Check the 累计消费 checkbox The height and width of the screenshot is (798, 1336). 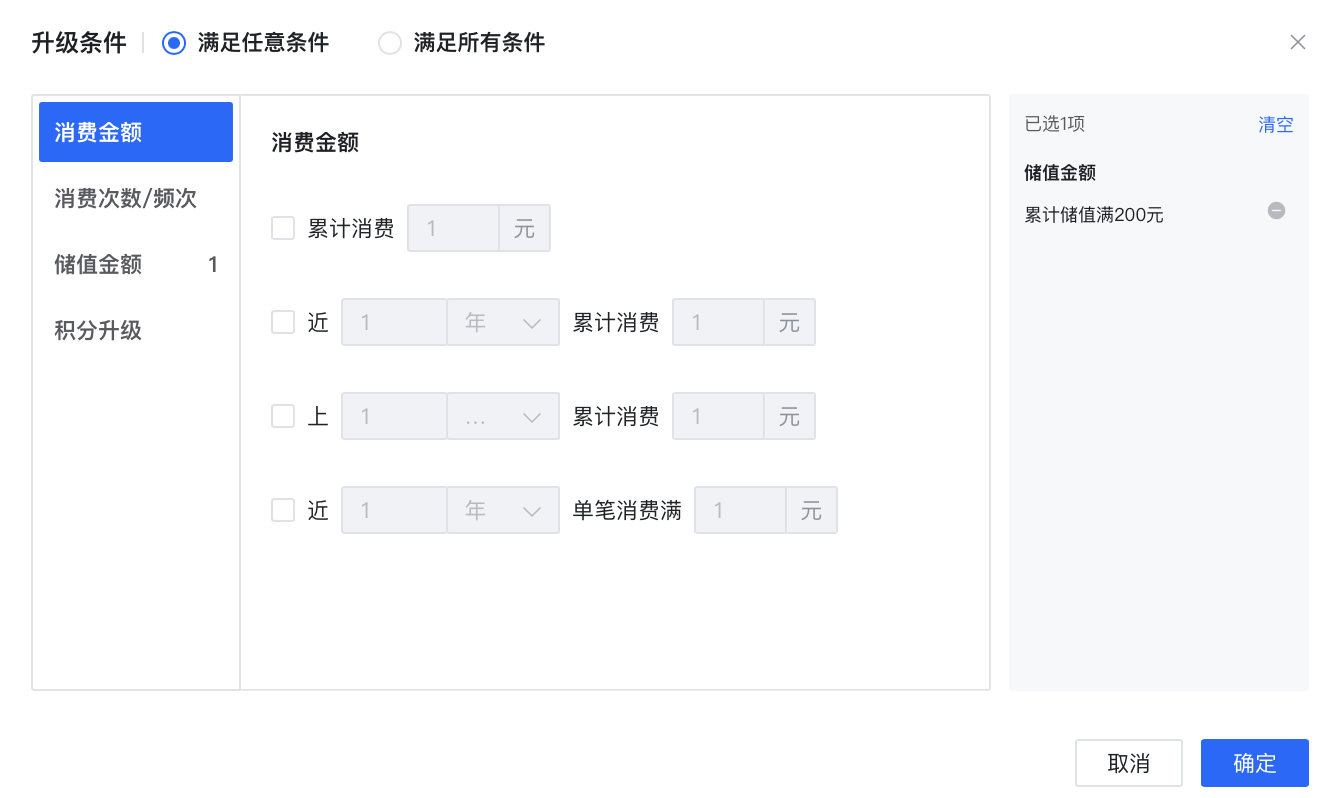pyautogui.click(x=283, y=228)
